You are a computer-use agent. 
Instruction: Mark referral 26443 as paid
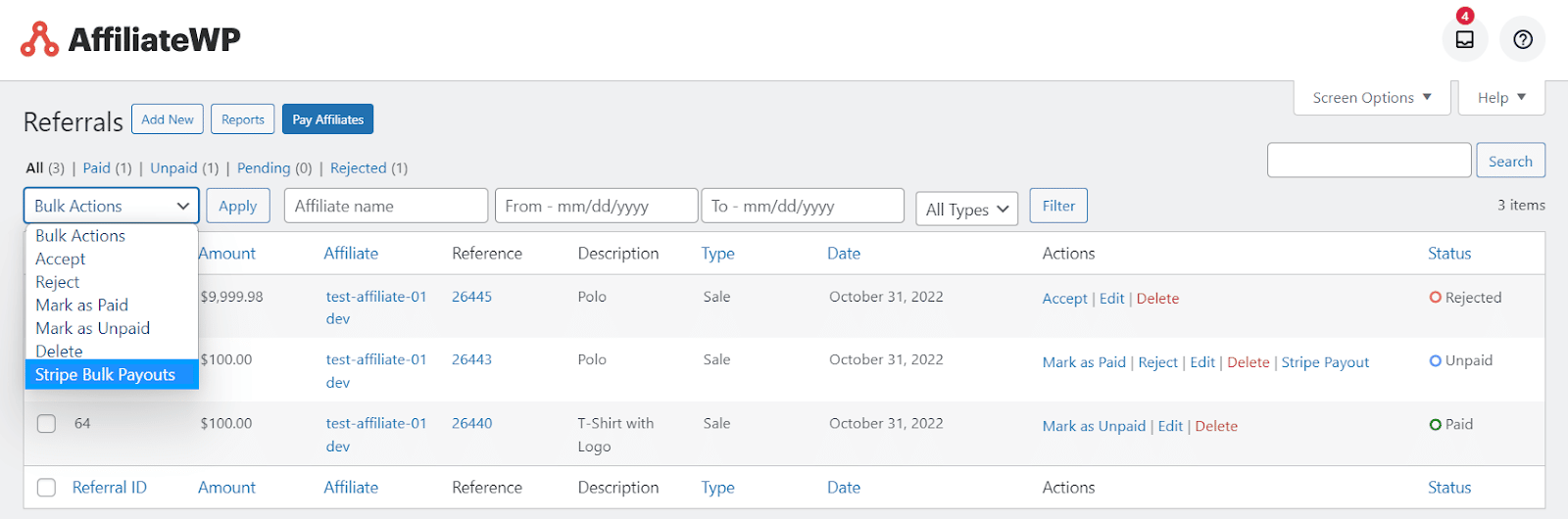pos(1084,362)
